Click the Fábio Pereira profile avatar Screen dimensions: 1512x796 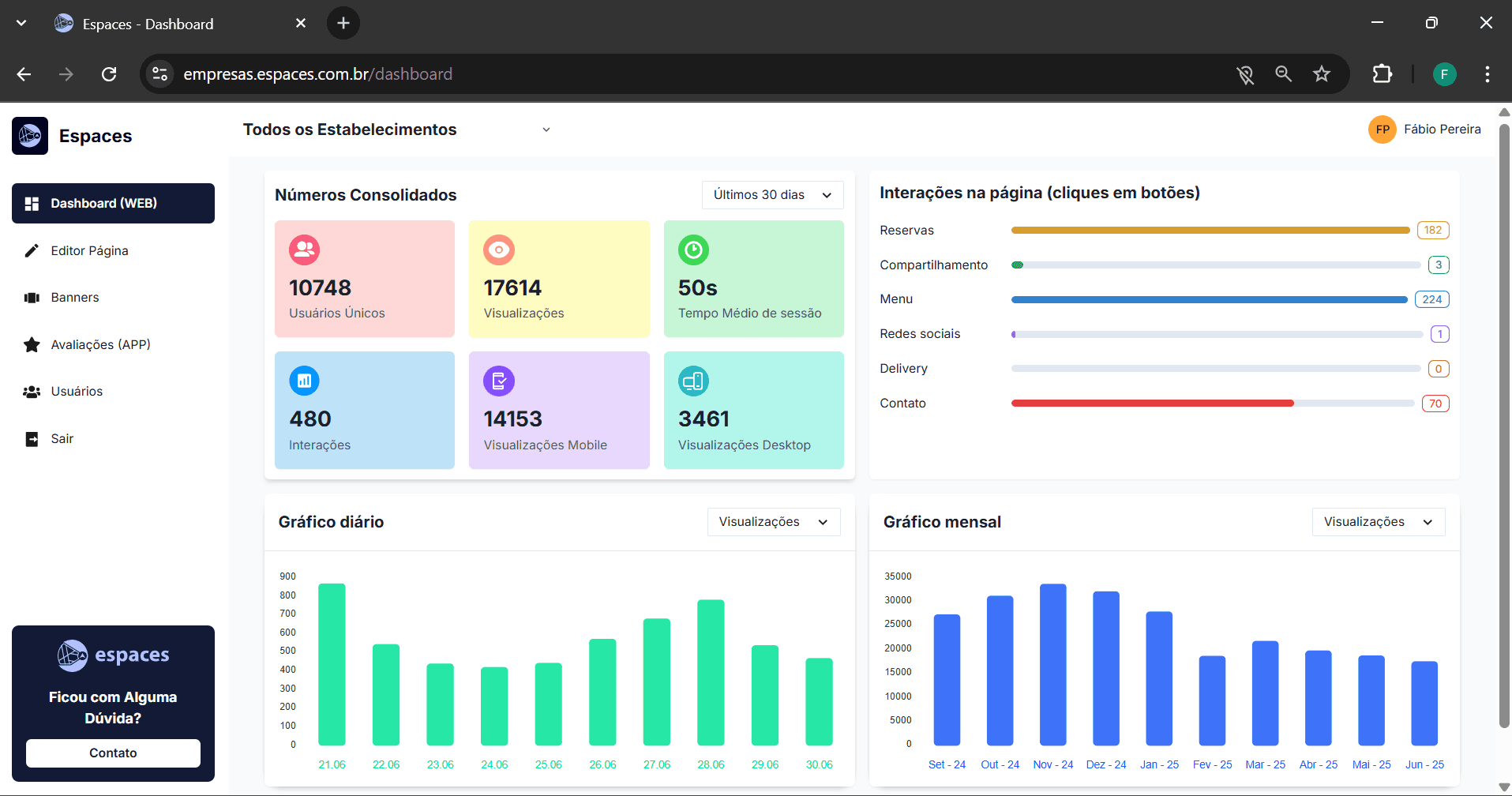(1382, 129)
